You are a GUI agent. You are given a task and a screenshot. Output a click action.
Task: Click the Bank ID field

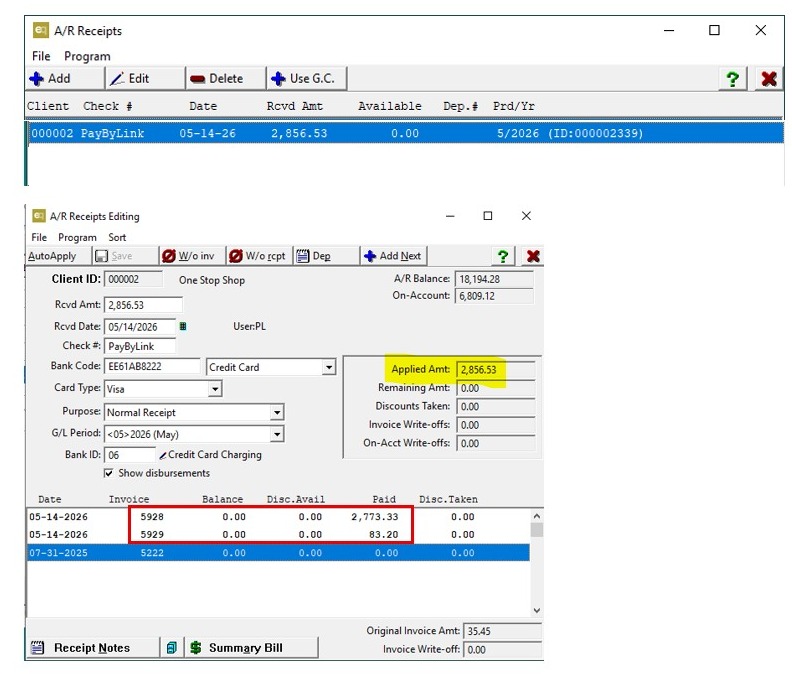click(130, 455)
